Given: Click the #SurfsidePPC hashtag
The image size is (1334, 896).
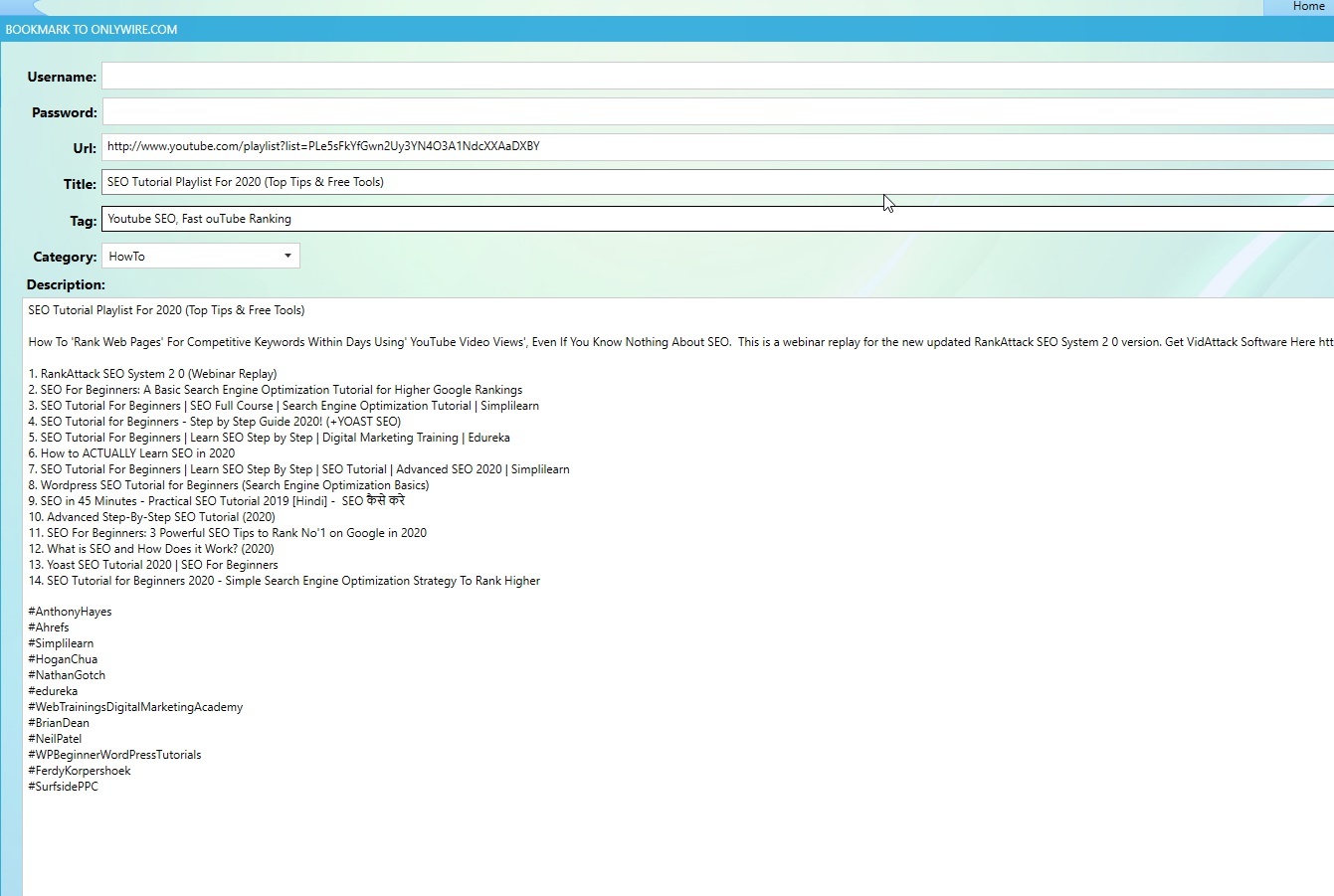Looking at the screenshot, I should (63, 787).
